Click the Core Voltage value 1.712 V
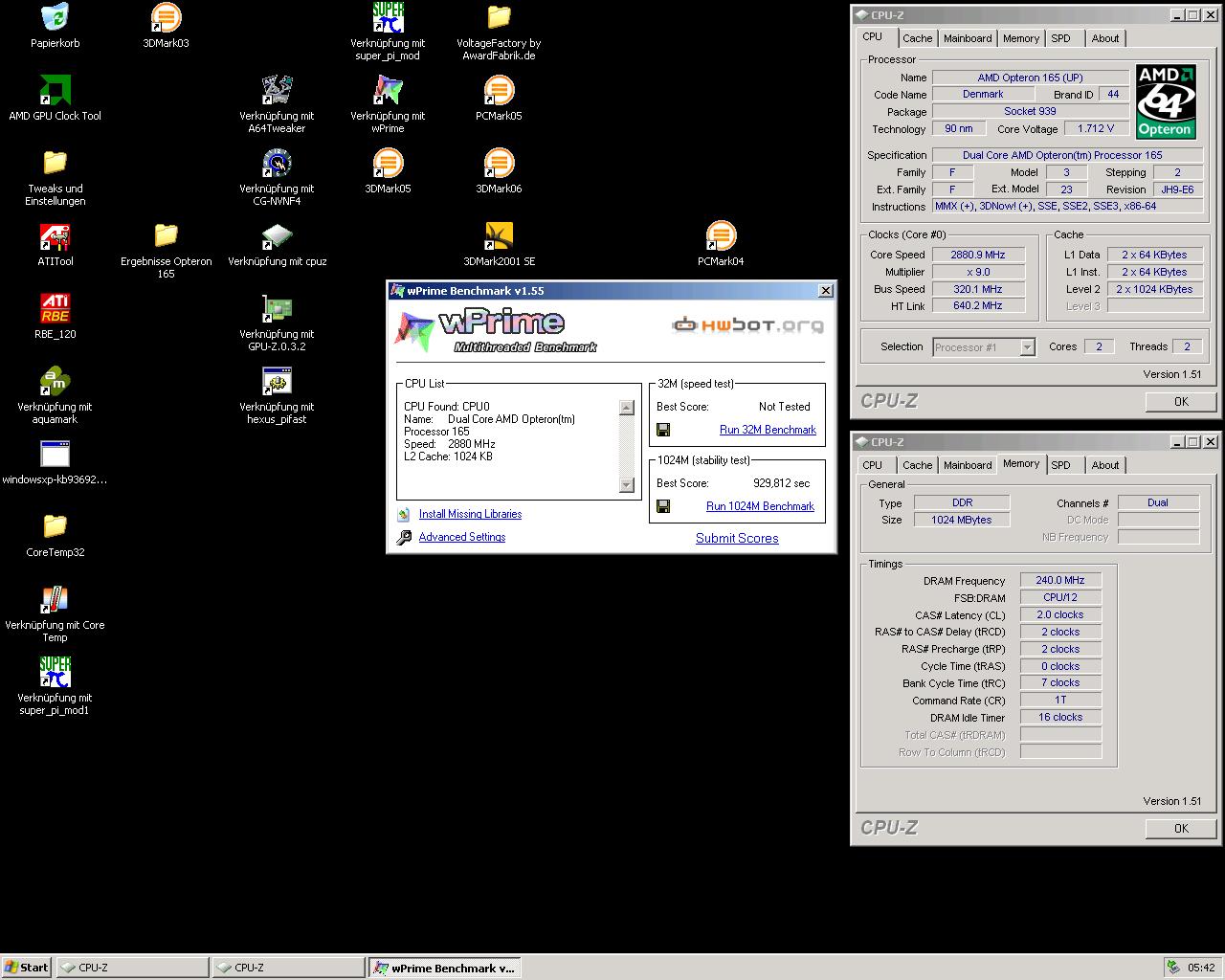 point(1095,128)
